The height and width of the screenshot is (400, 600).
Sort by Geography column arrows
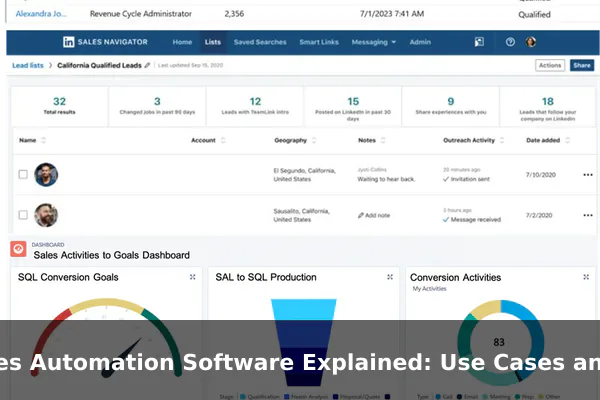[x=314, y=140]
